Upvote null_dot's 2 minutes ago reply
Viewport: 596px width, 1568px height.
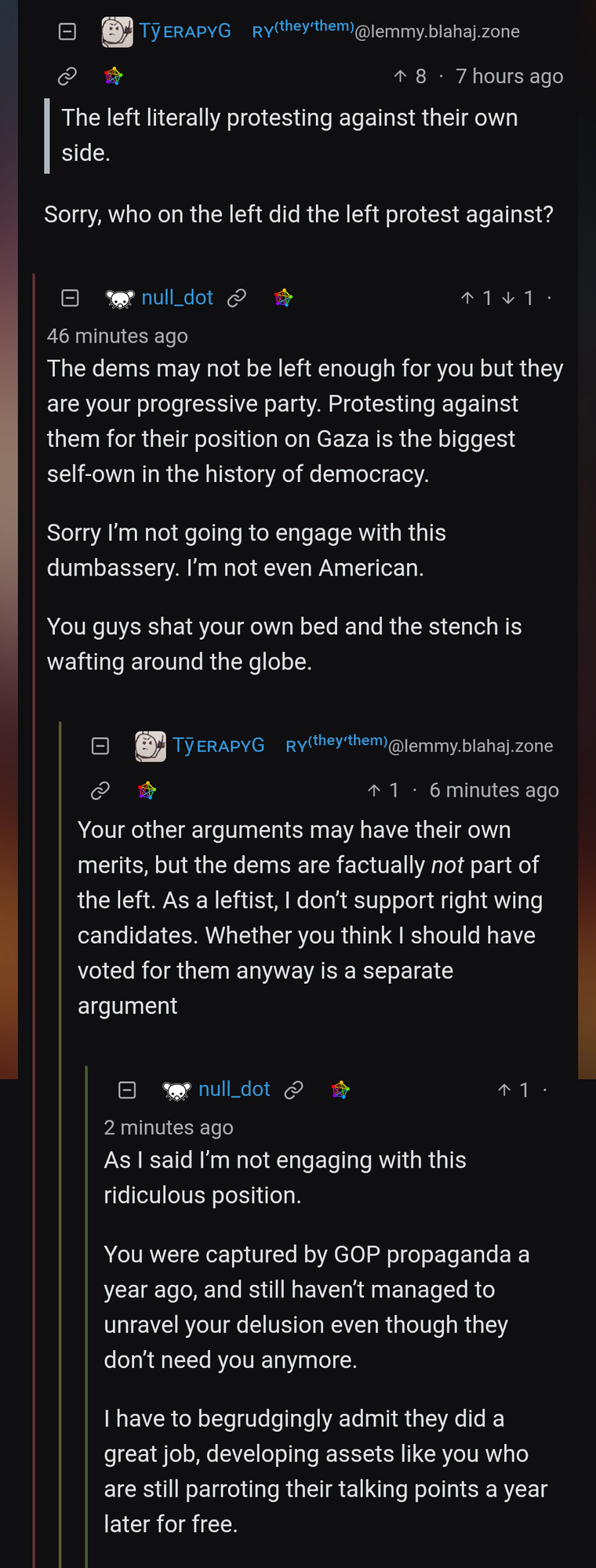[x=505, y=1090]
